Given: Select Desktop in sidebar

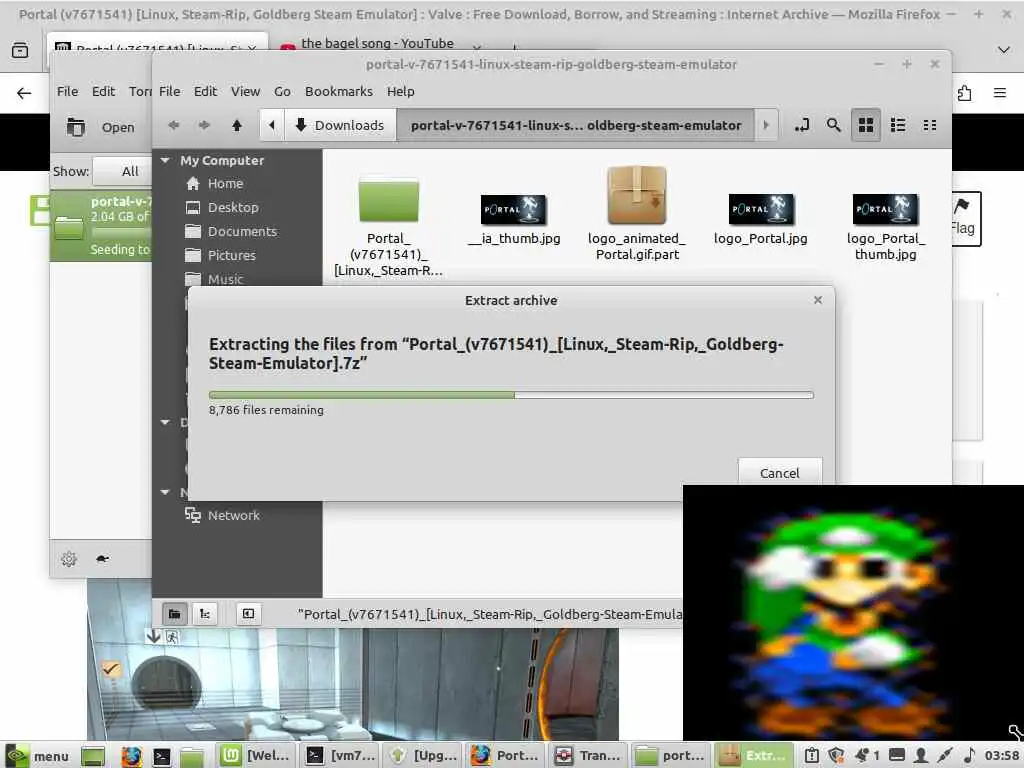Looking at the screenshot, I should tap(233, 208).
